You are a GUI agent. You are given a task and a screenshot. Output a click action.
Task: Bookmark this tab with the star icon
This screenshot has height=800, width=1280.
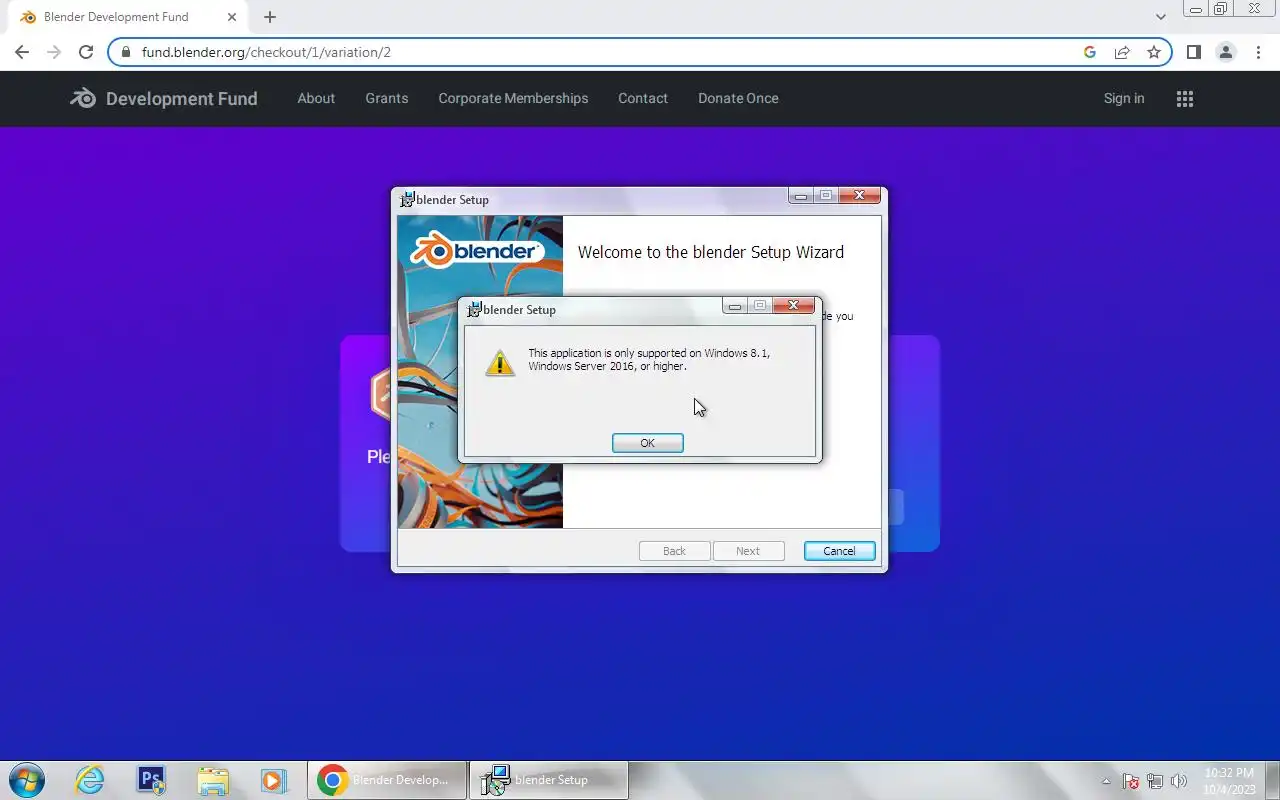point(1154,52)
